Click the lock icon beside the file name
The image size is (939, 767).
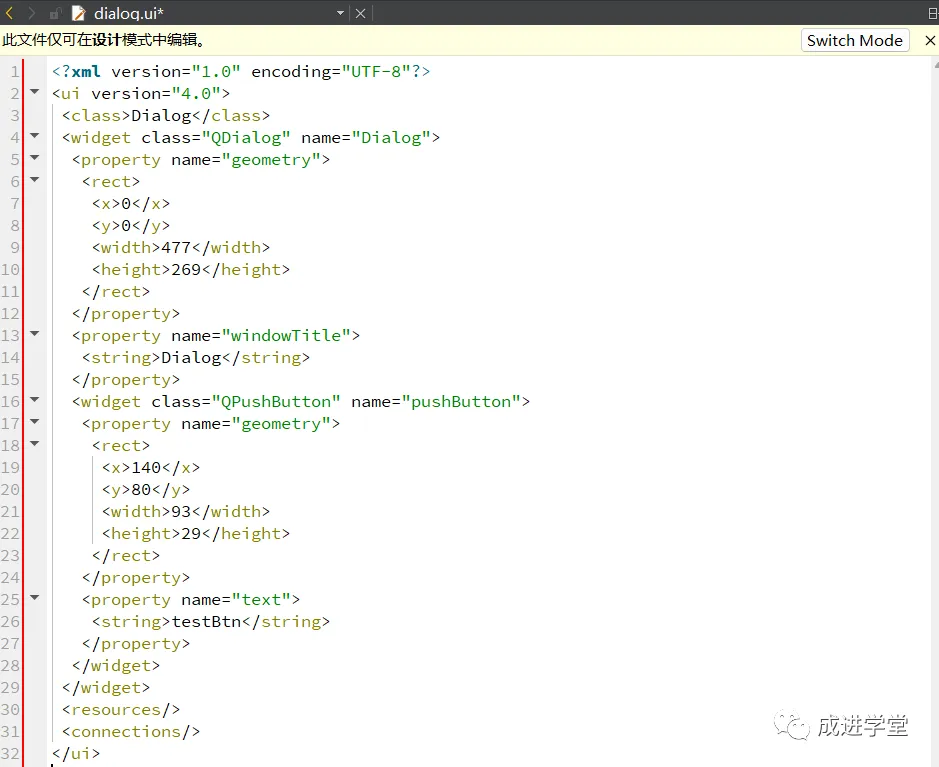[x=55, y=13]
